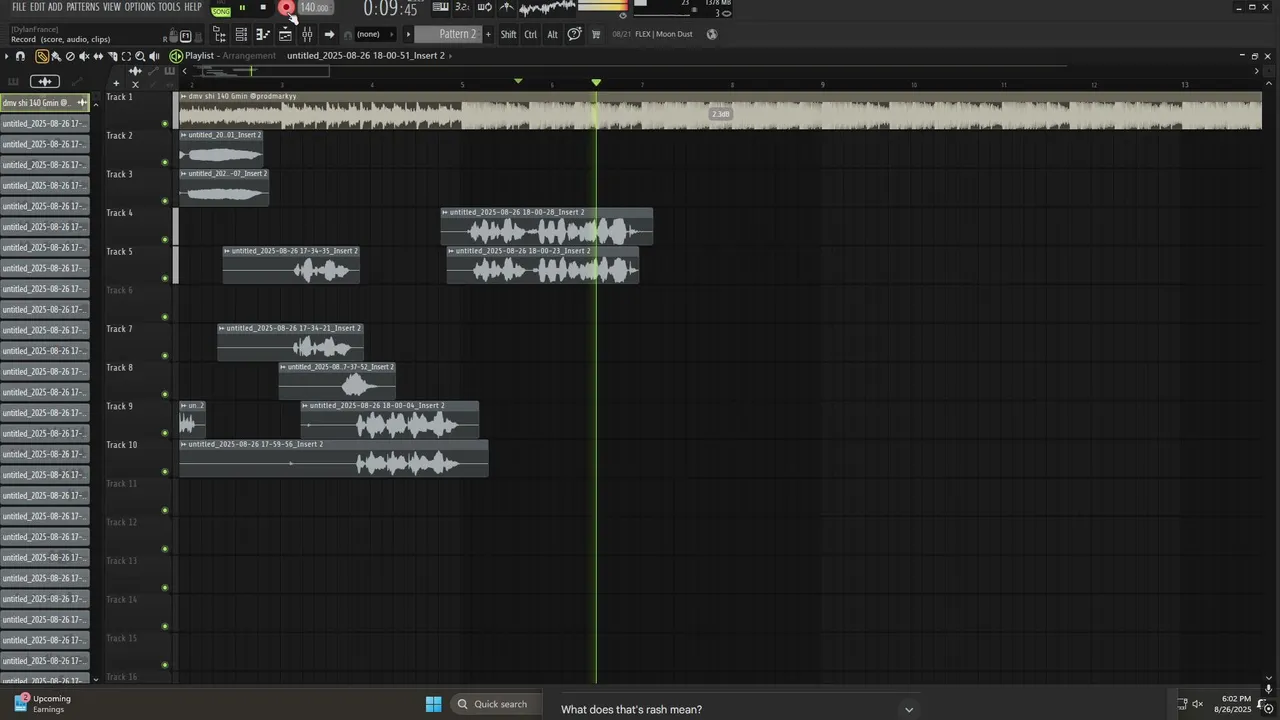Click the red record button

pyautogui.click(x=286, y=8)
